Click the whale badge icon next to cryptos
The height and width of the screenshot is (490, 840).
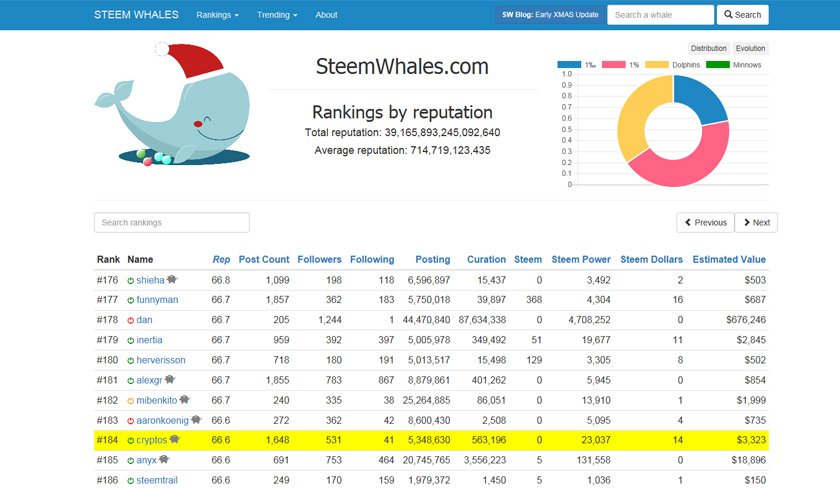pos(175,440)
